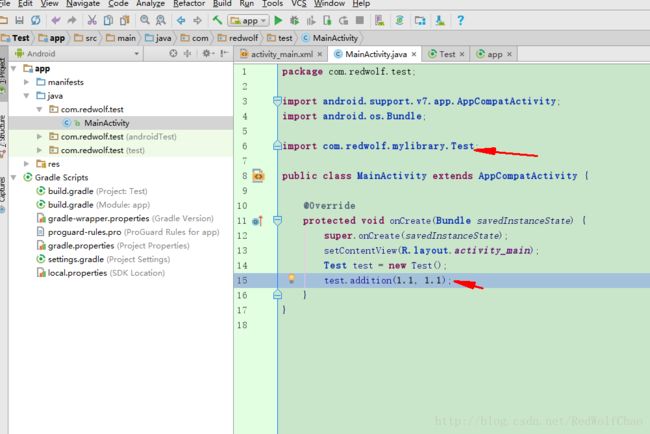This screenshot has width=650, height=434.
Task: Click the Cut scissors icon
Action: pyautogui.click(x=92, y=20)
